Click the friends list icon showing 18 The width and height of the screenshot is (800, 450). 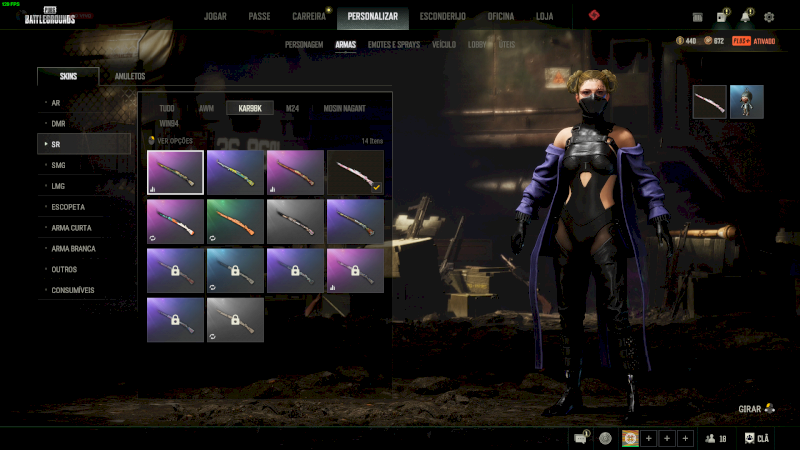pyautogui.click(x=715, y=438)
